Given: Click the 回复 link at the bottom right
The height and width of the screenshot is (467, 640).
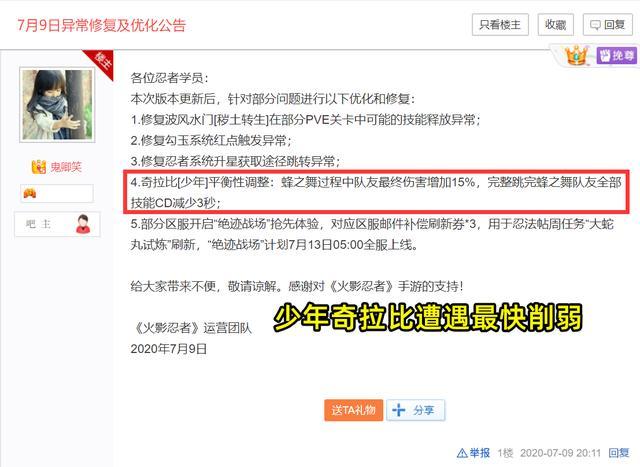Looking at the screenshot, I should 619,453.
